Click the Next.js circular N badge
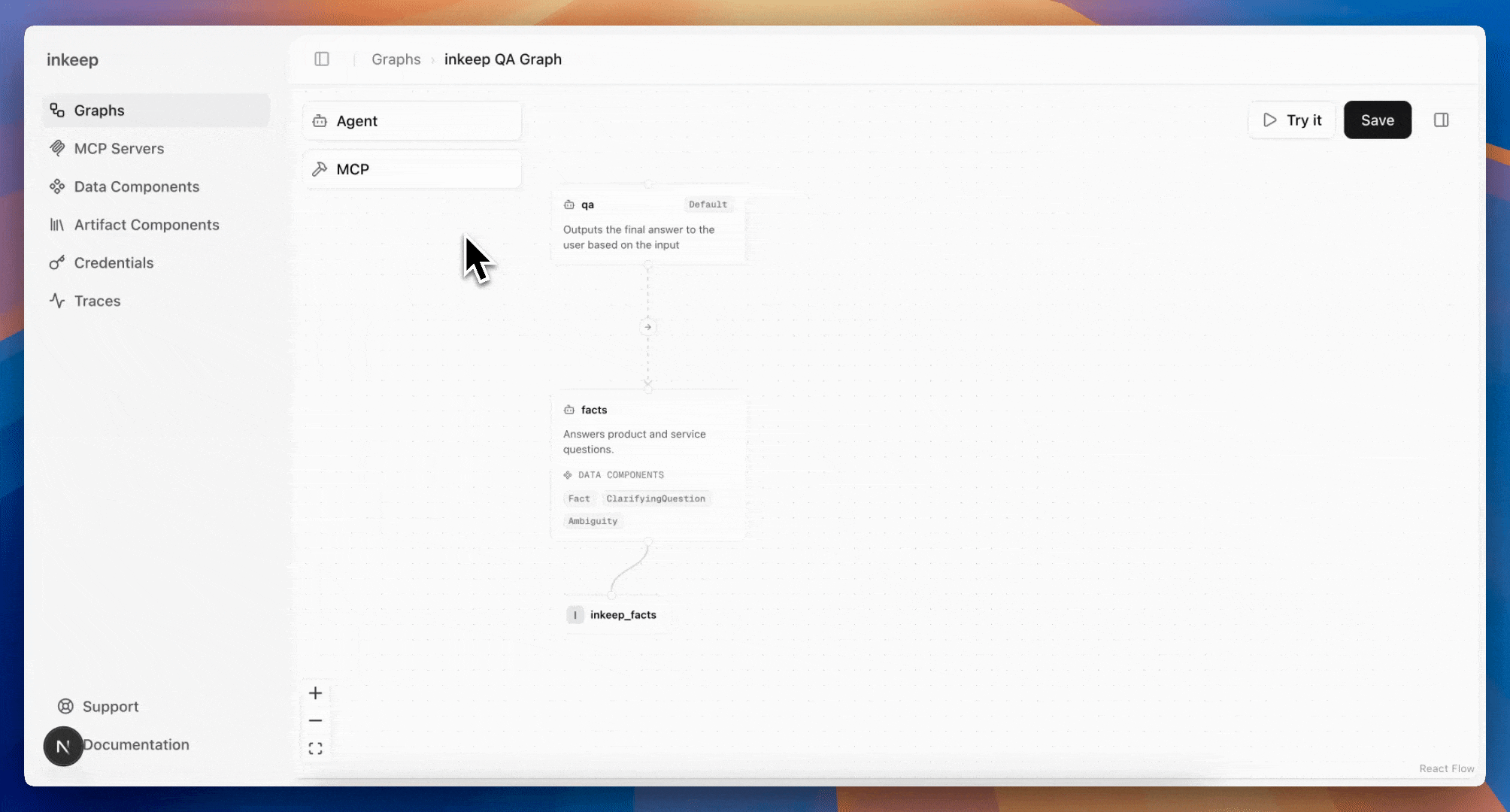The image size is (1510, 812). (63, 747)
